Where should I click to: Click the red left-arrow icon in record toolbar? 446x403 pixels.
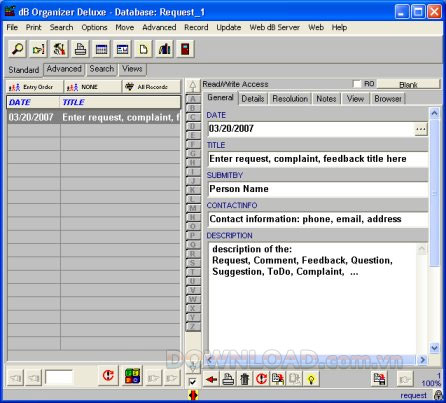[x=211, y=379]
